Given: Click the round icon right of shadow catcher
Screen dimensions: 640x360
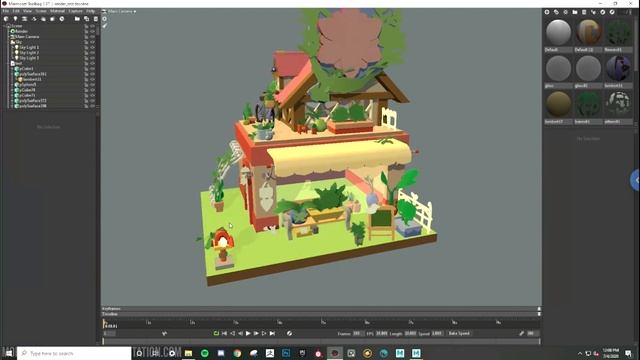Looking at the screenshot, I should (62, 19).
